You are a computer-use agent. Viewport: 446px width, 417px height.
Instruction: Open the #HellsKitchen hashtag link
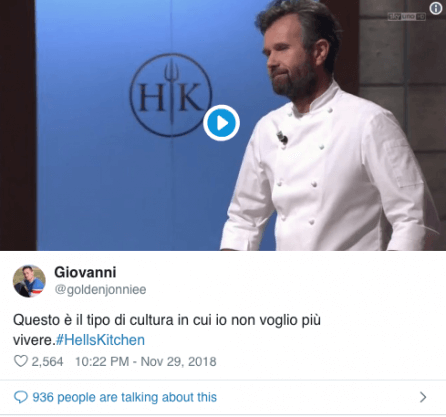tap(100, 340)
